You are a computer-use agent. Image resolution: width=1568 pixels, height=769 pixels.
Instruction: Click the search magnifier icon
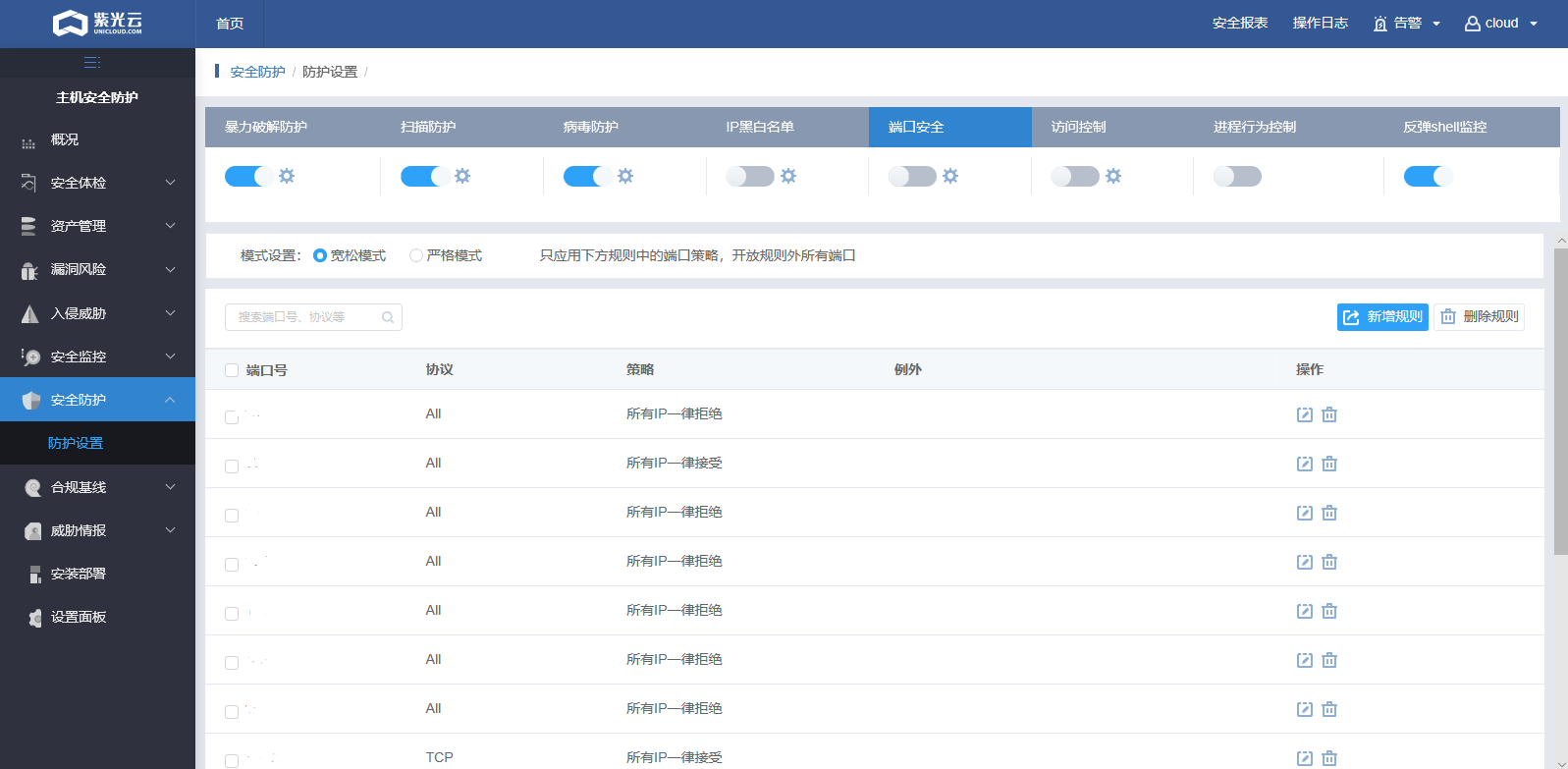388,317
